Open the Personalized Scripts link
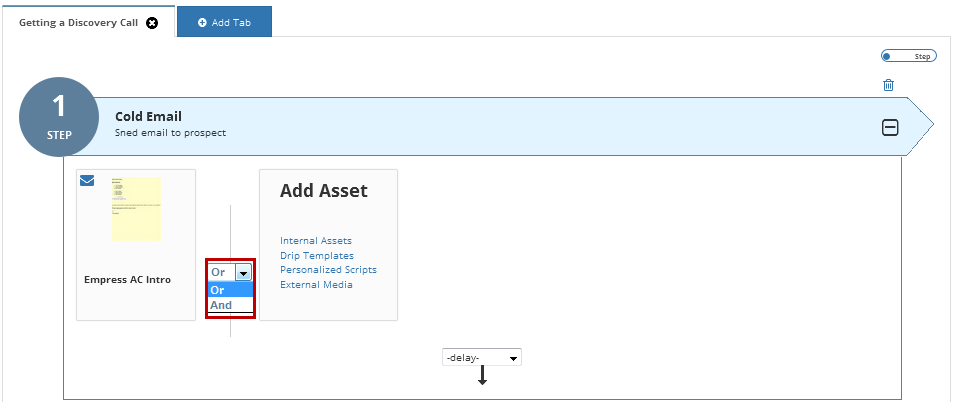Image resolution: width=957 pixels, height=402 pixels. (328, 270)
